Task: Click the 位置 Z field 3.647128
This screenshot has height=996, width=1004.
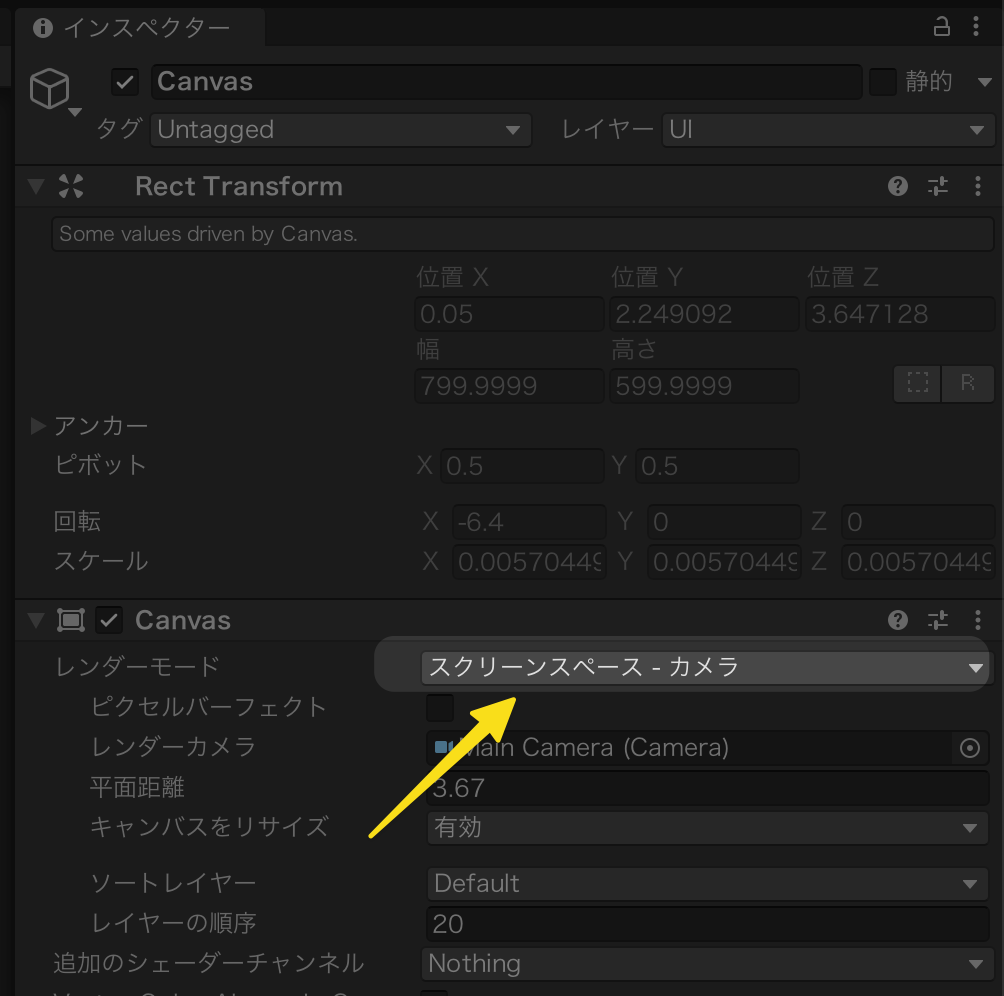Action: 900,314
